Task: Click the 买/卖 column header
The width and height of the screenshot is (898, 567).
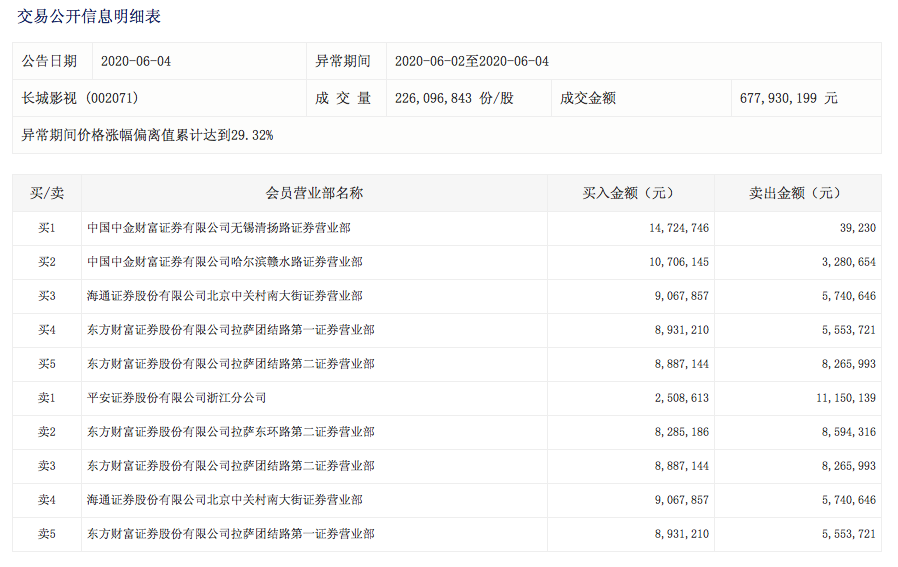Action: (47, 193)
